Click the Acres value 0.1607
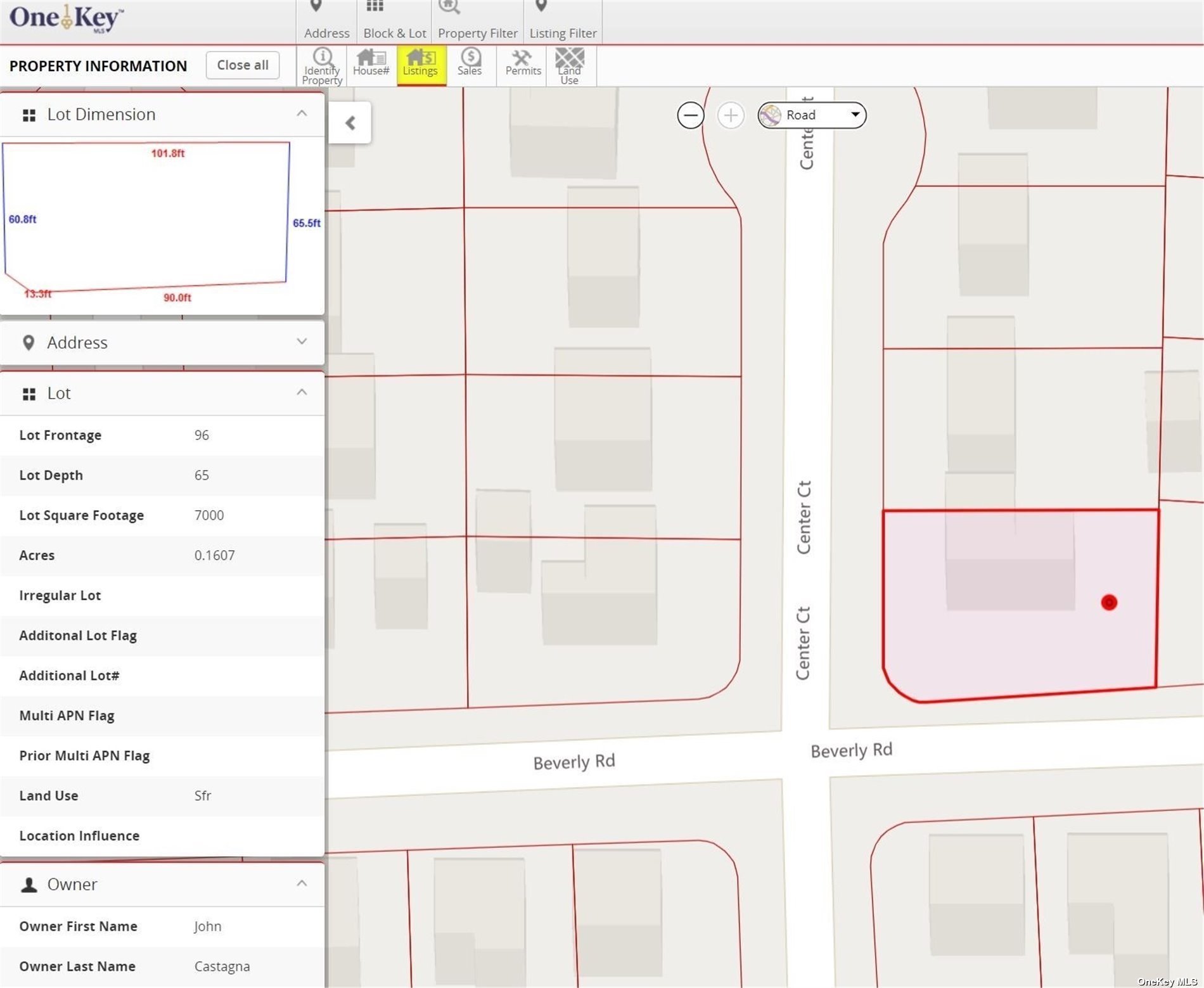The image size is (1204, 988). tap(214, 555)
